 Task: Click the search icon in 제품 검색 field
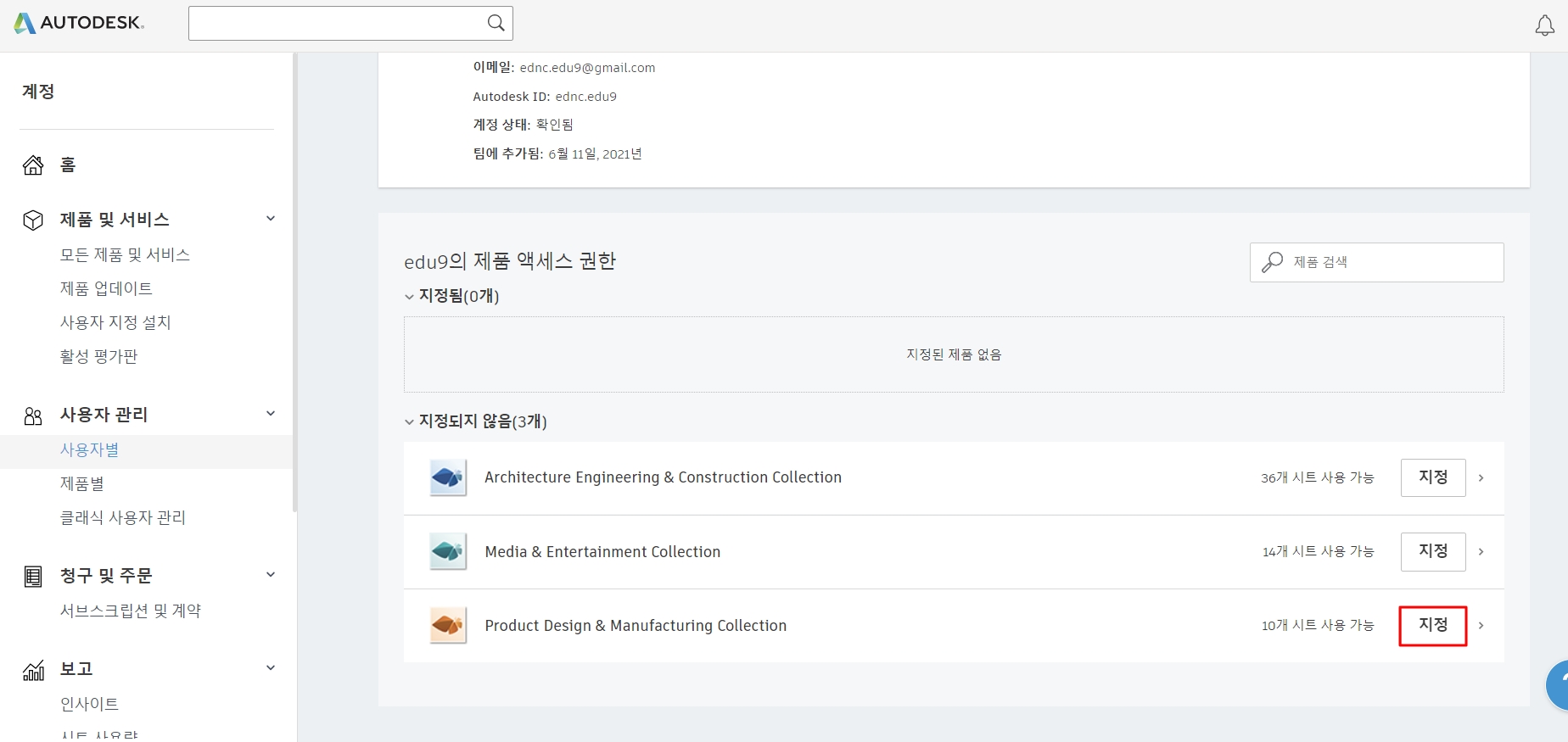1272,262
